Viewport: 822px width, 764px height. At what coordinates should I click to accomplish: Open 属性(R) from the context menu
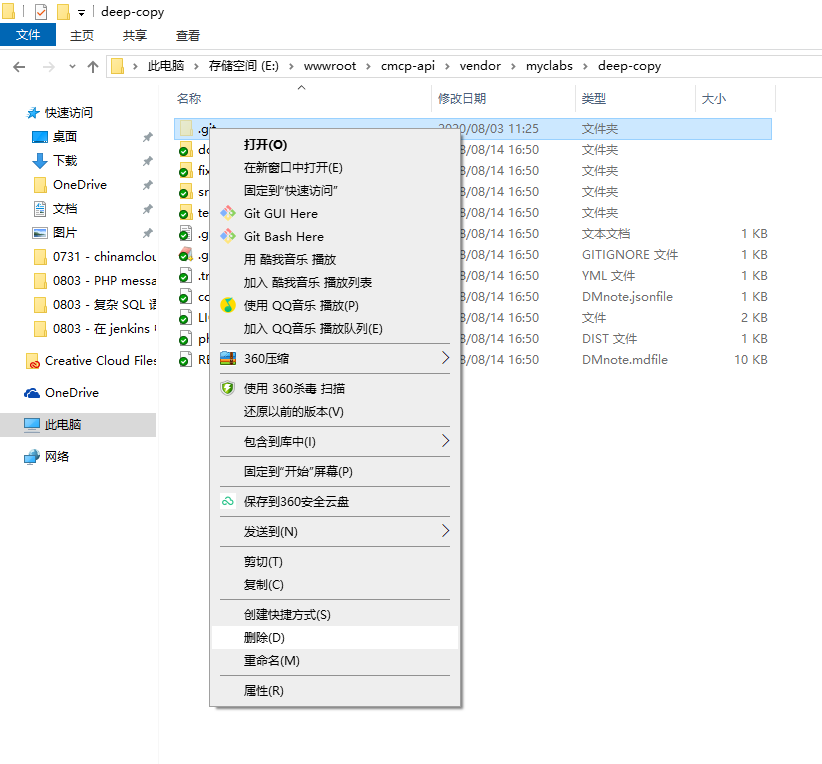335,691
